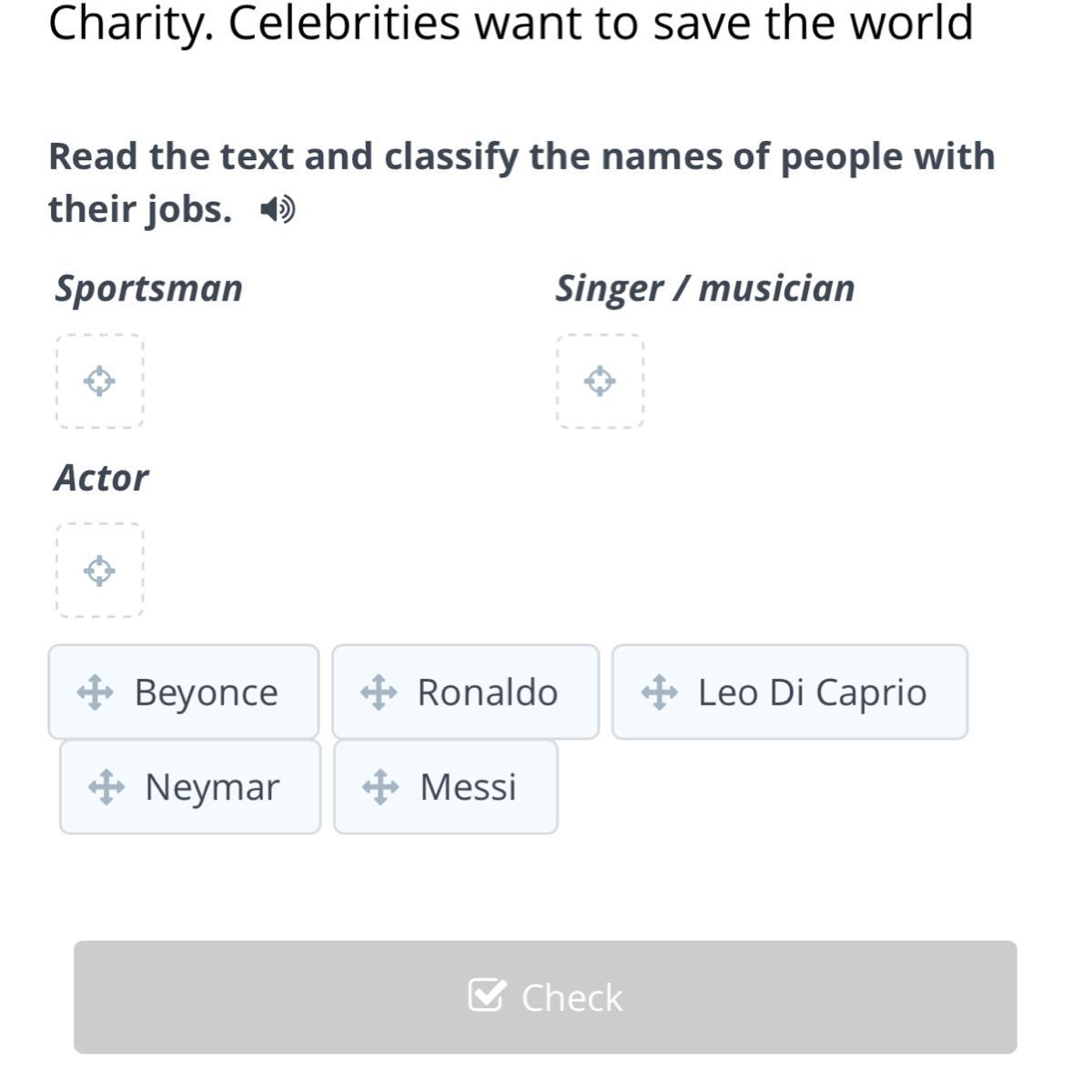Screen dimensions: 1092x1092
Task: Click the checkmark icon in Check button
Action: click(486, 996)
